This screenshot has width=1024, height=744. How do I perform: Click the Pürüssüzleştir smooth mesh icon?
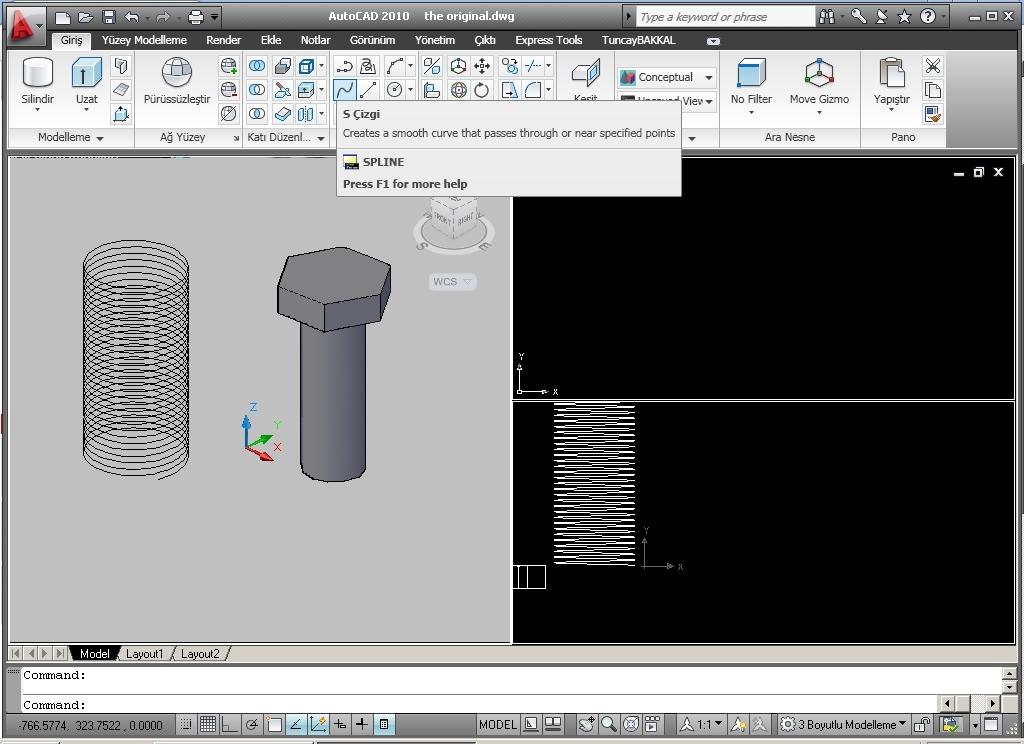coord(177,72)
